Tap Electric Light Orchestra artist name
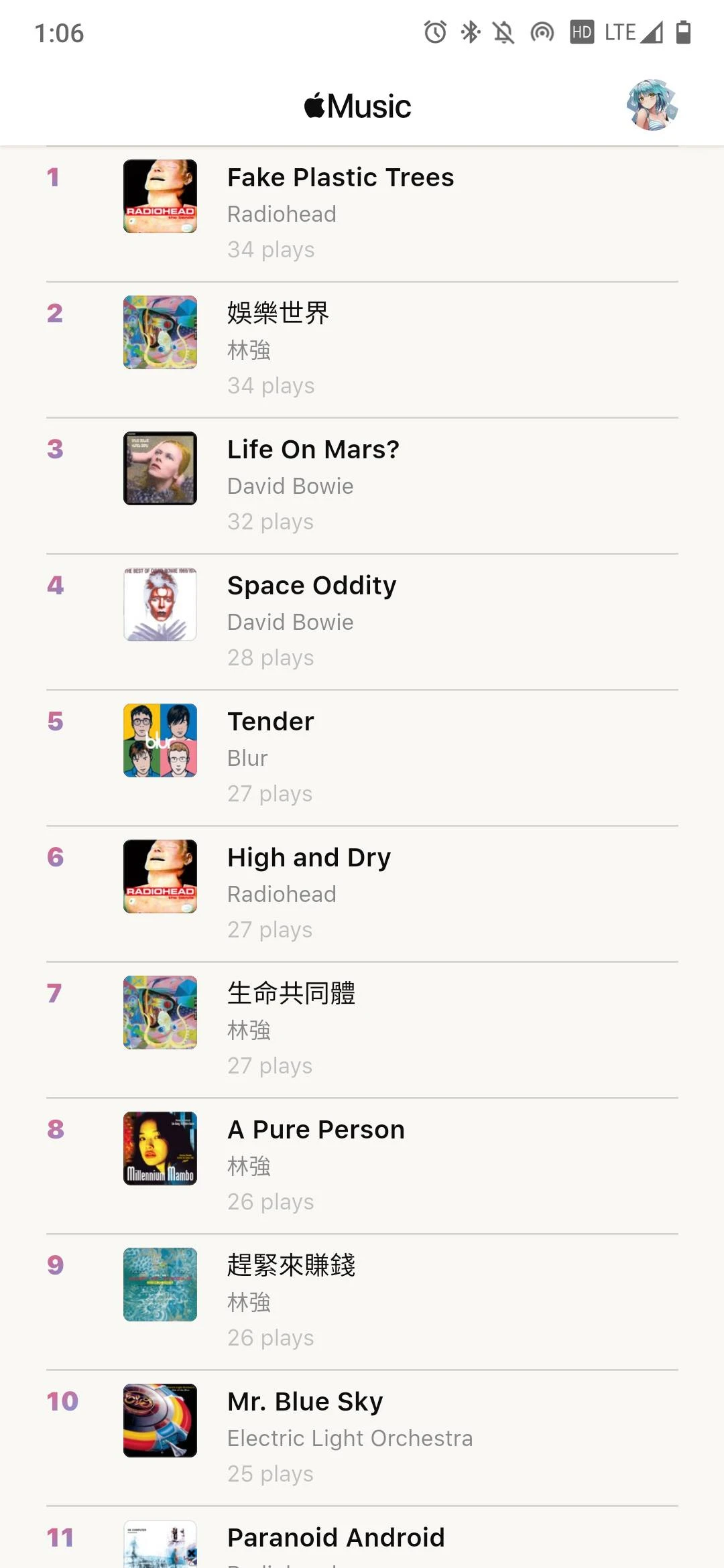 350,1438
